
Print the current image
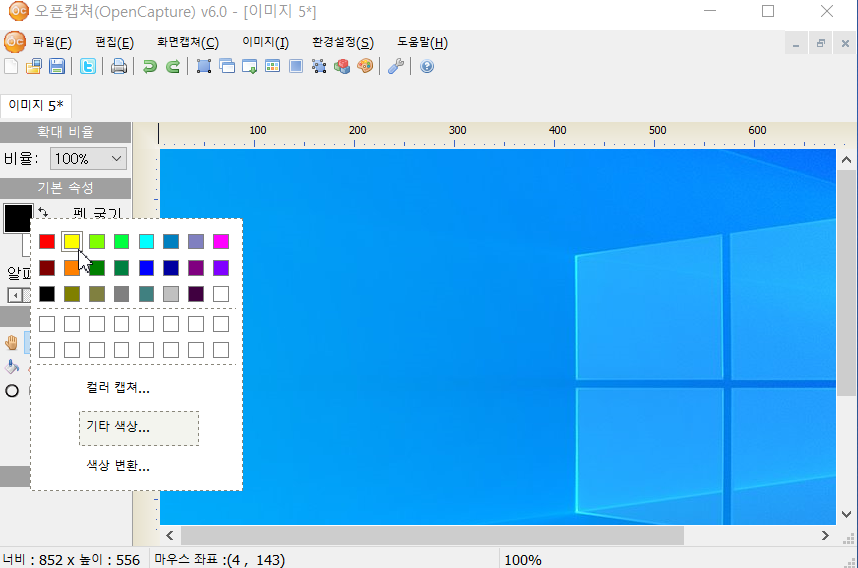click(119, 66)
